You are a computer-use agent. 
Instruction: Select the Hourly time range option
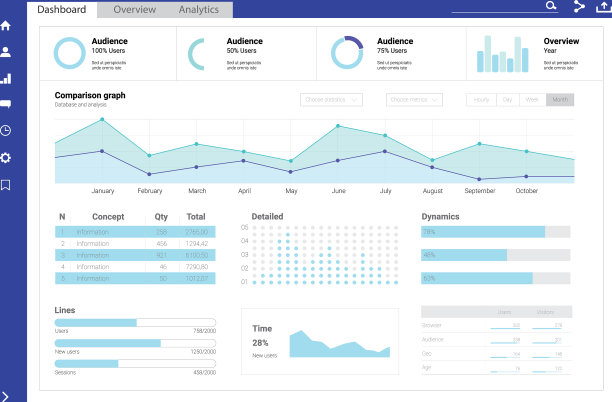pyautogui.click(x=481, y=100)
